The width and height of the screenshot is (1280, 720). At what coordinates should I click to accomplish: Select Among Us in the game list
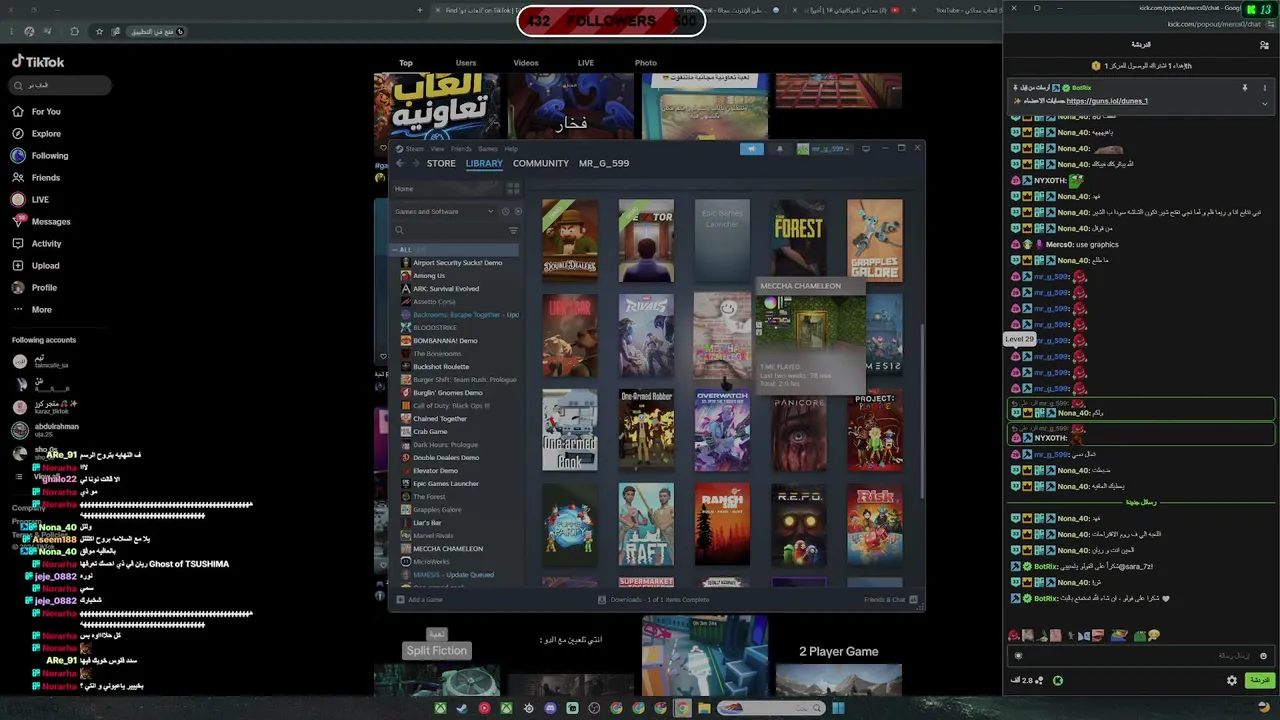pyautogui.click(x=429, y=276)
